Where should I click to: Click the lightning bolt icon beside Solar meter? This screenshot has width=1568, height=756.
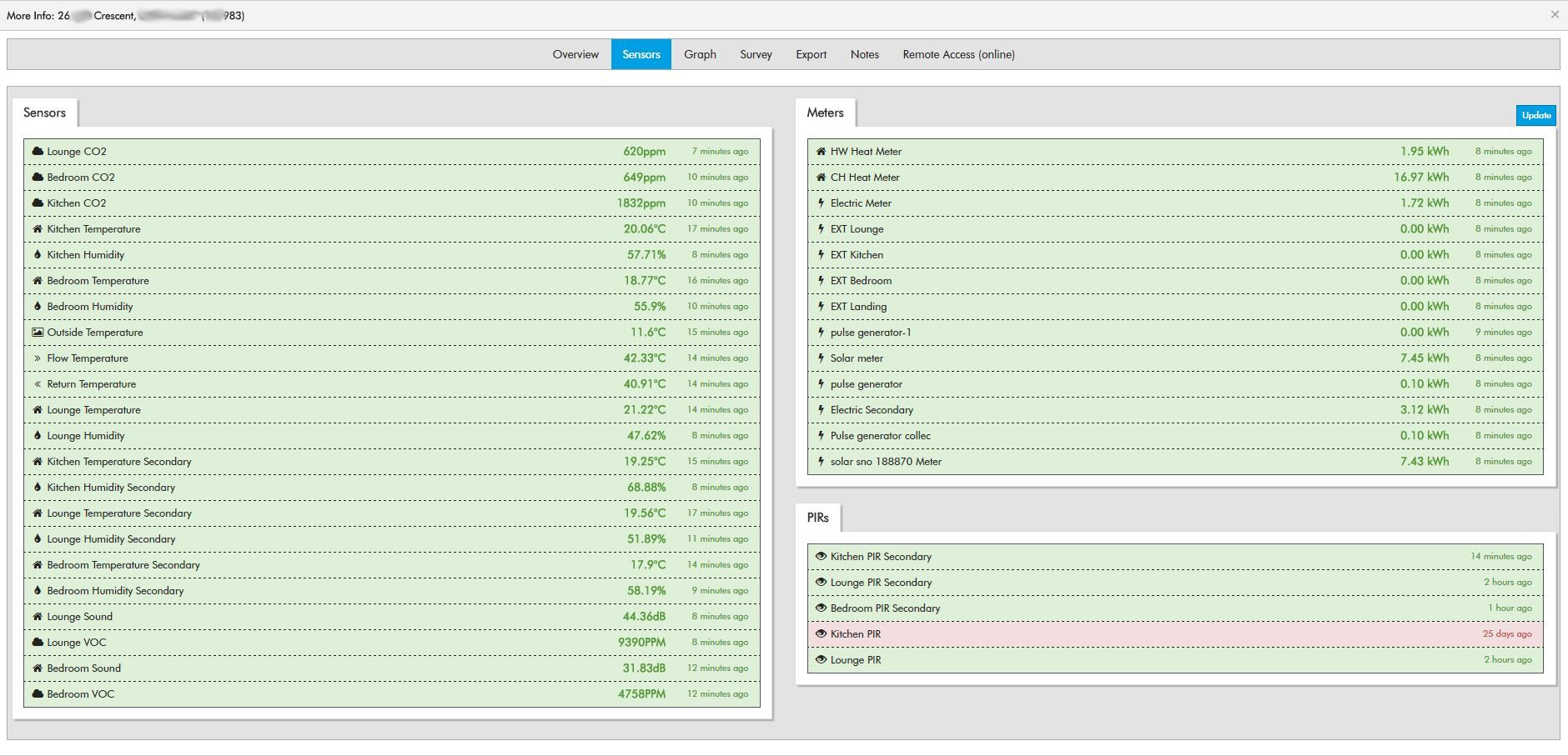pyautogui.click(x=821, y=358)
